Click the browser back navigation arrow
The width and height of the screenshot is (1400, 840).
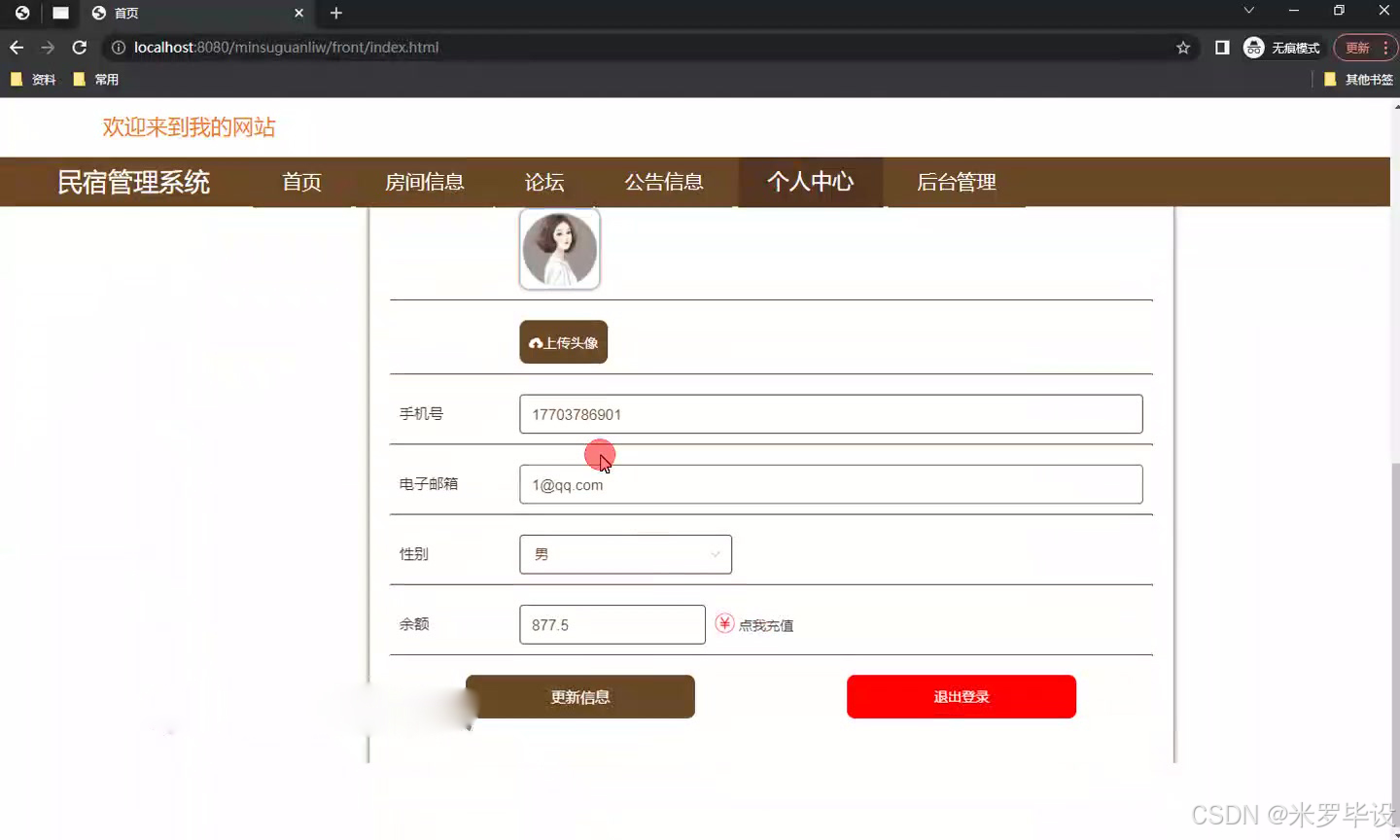[x=16, y=47]
